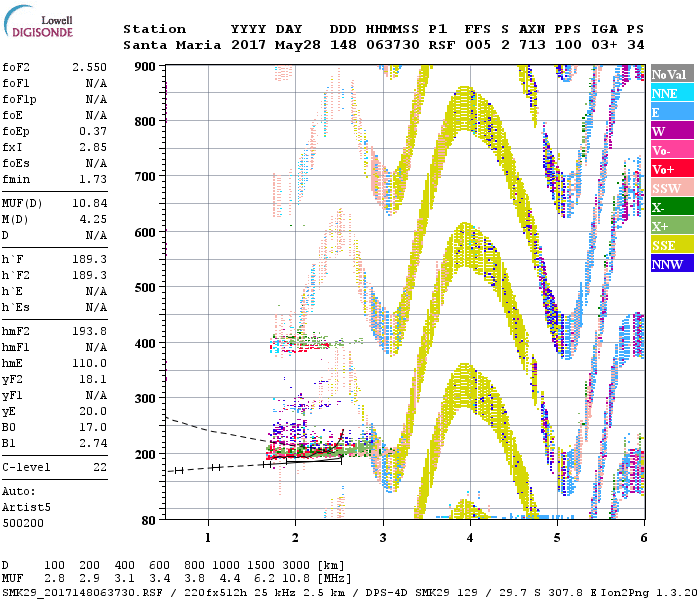Click the AXN value 713
The image size is (700, 600).
(x=532, y=45)
